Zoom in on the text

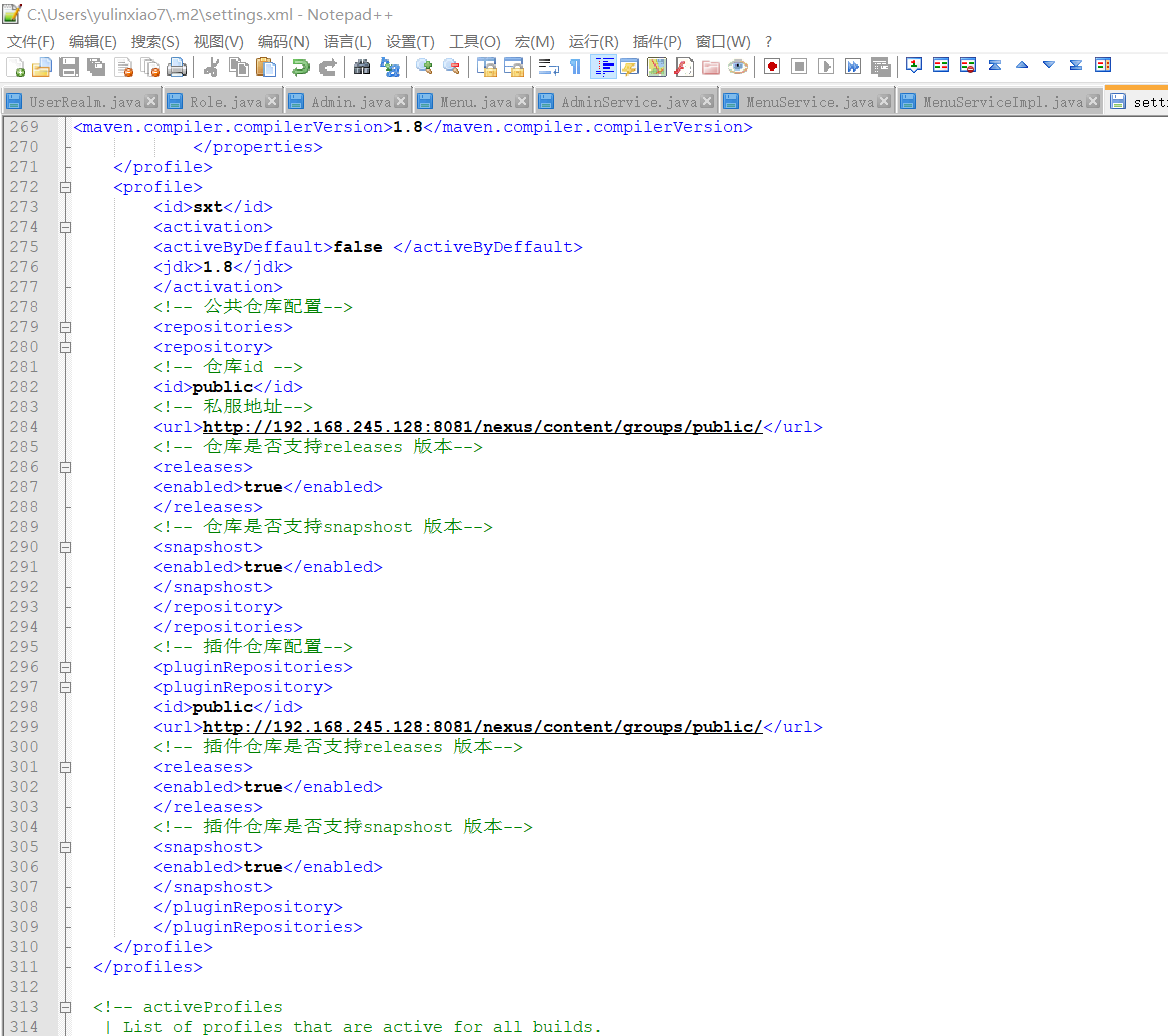[x=424, y=67]
